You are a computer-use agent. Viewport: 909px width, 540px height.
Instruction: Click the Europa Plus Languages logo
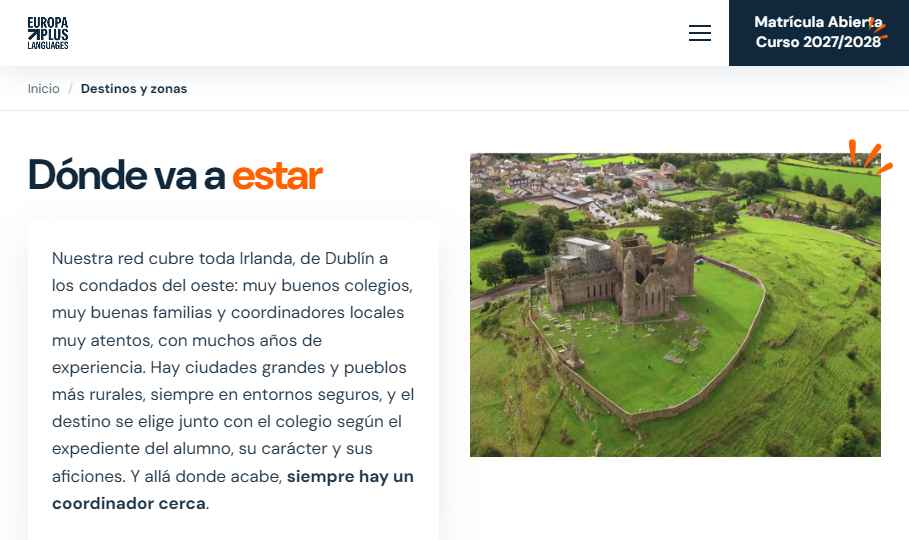coord(48,33)
